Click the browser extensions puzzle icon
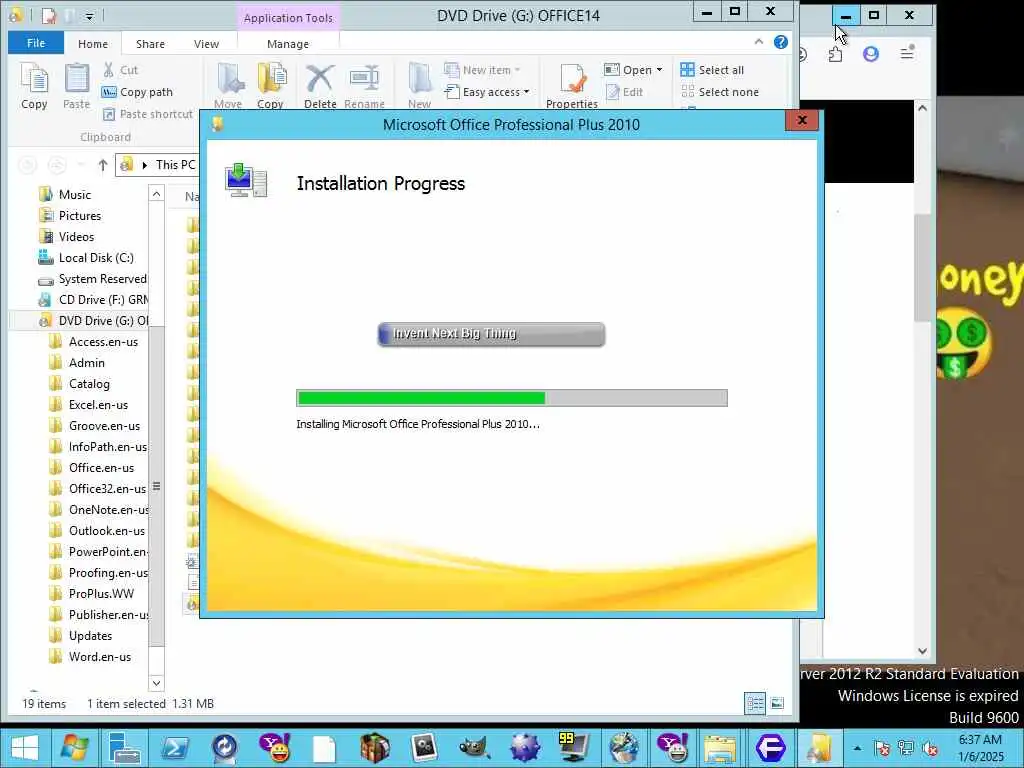1024x768 pixels. coord(835,54)
